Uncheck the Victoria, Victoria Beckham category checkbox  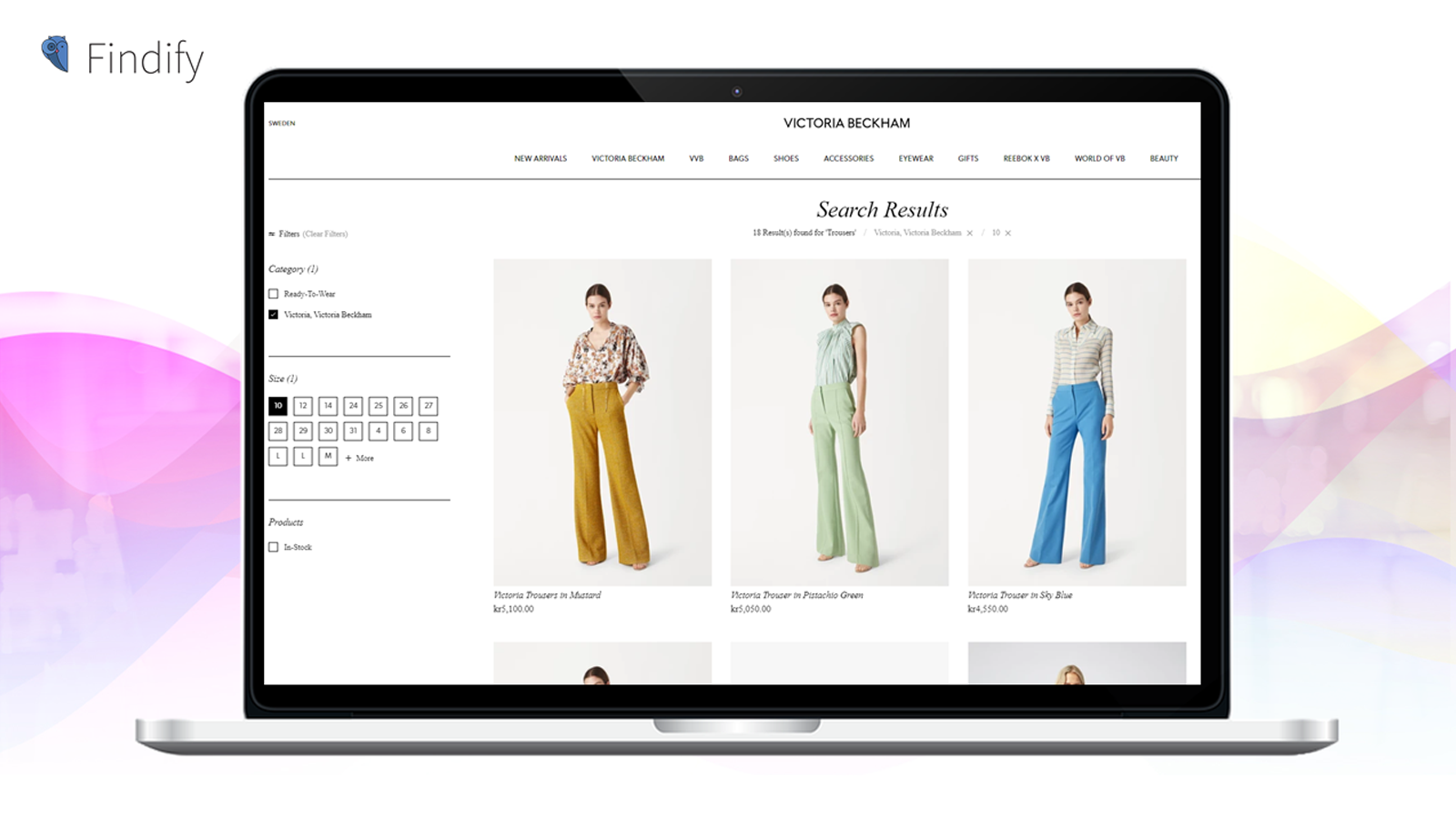click(273, 315)
